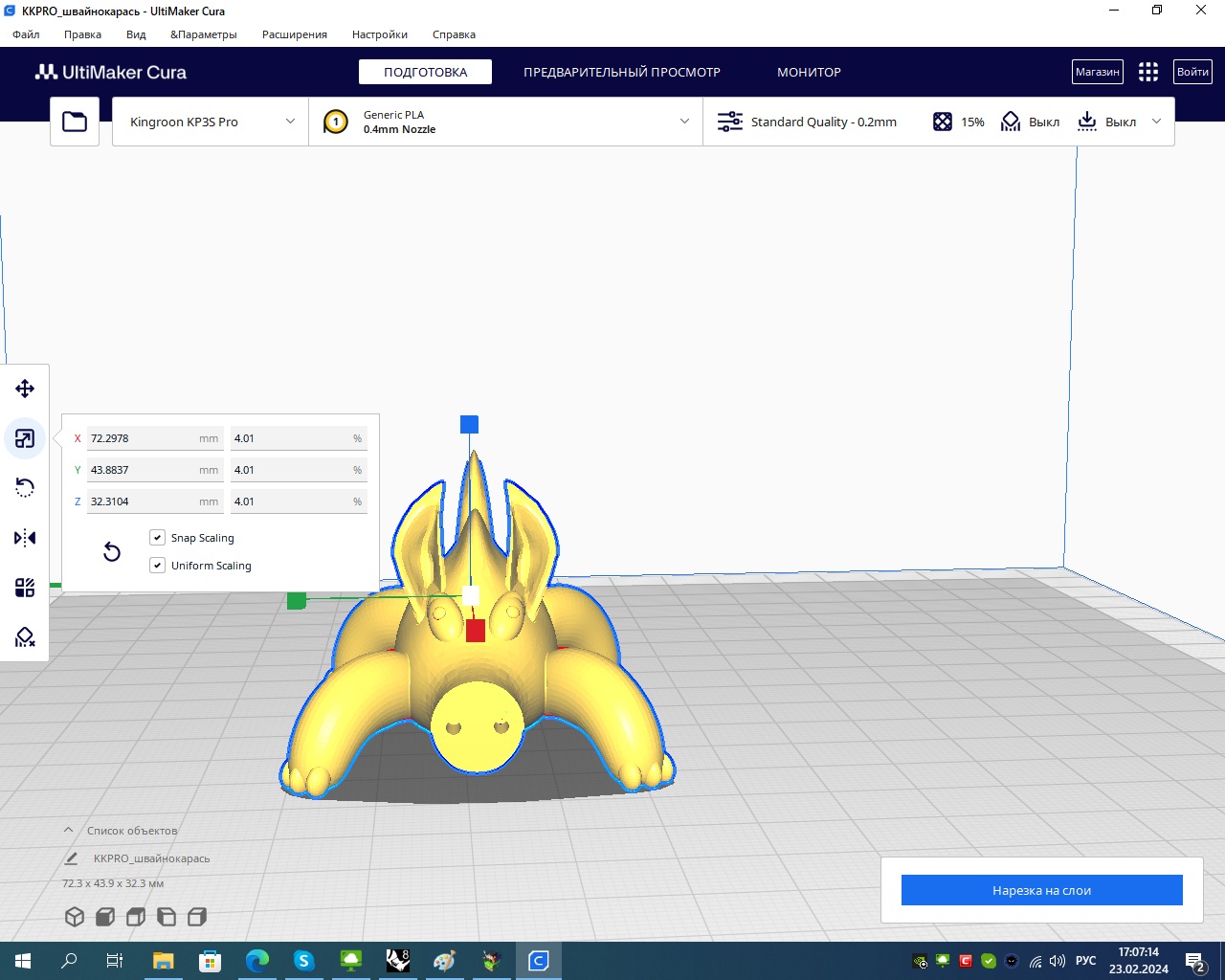1225x980 pixels.
Task: Select the Mirror tool in the left toolbar
Action: tap(25, 538)
